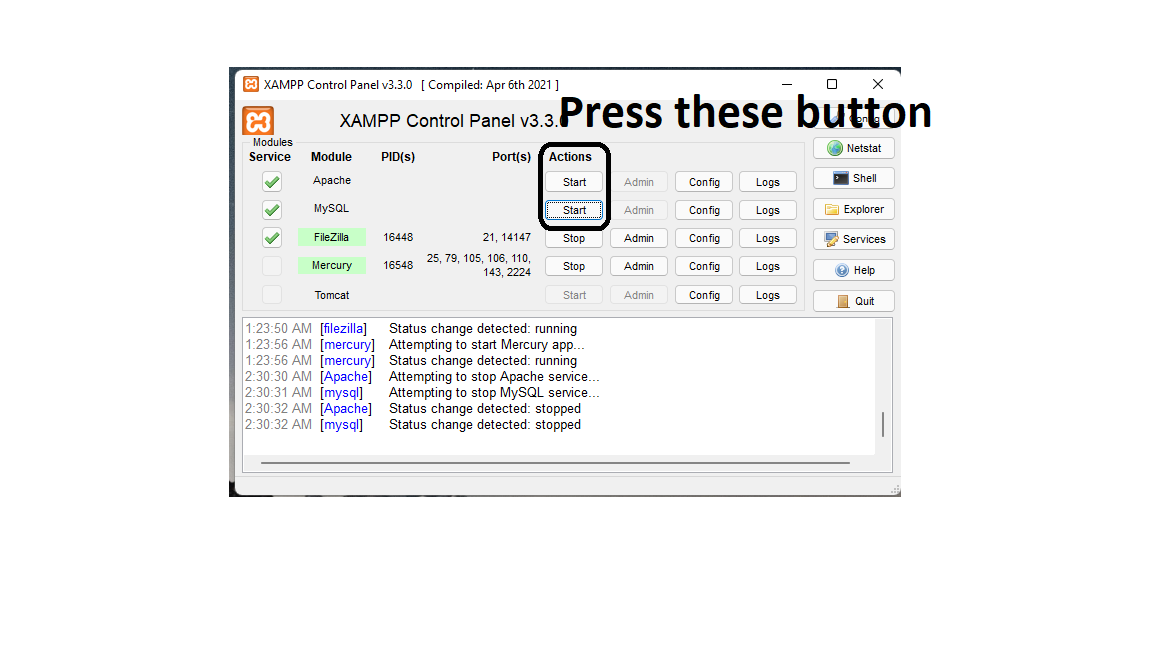Open Config for Tomcat
The width and height of the screenshot is (1152, 648).
(704, 295)
